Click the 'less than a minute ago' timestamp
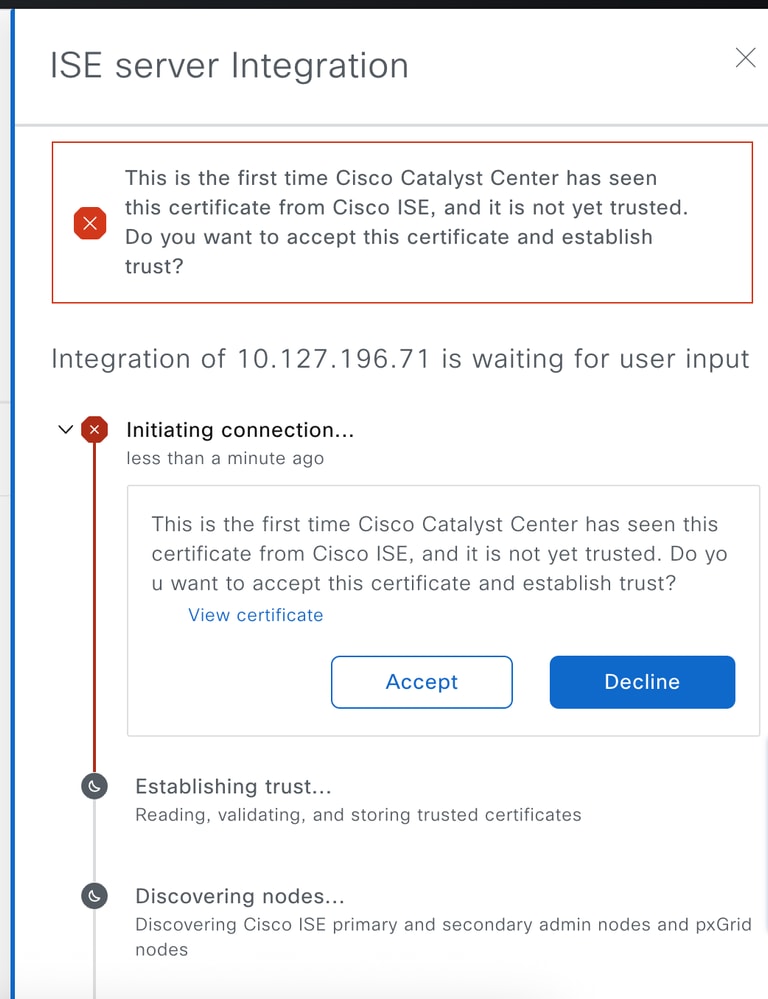The height and width of the screenshot is (999, 768). [225, 458]
